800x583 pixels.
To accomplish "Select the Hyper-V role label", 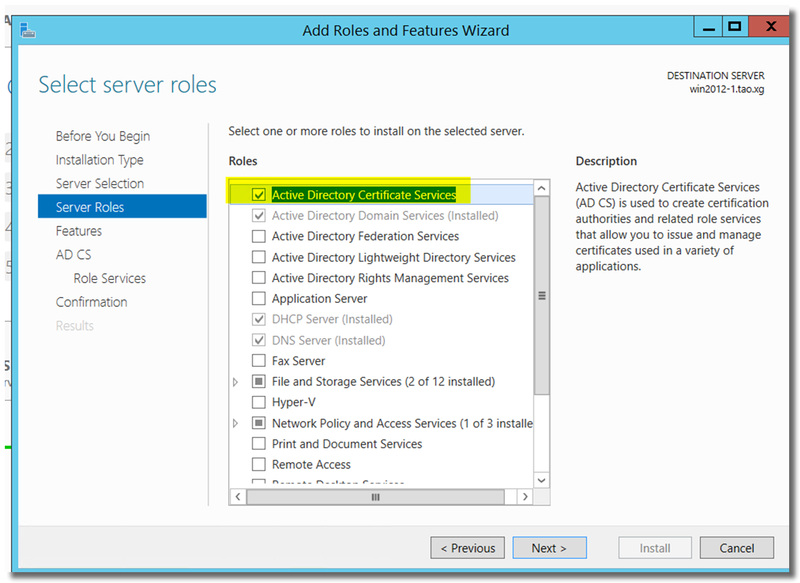I will tap(294, 402).
